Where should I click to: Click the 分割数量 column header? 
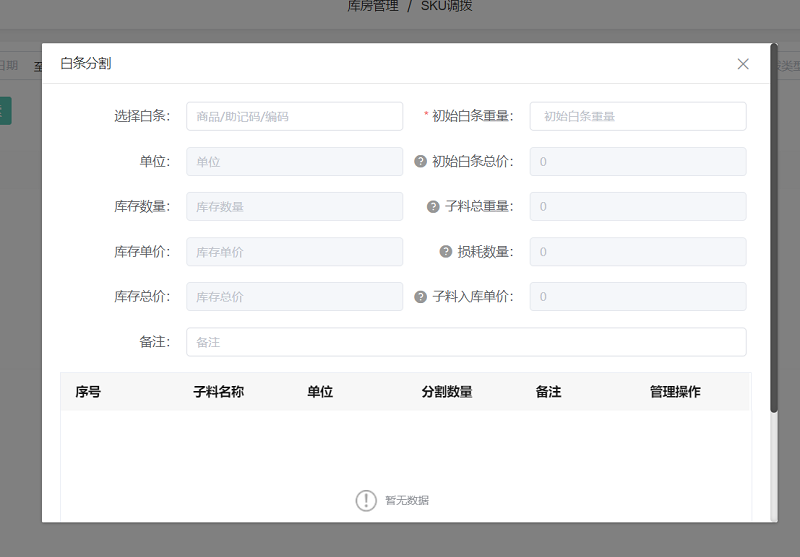(x=447, y=392)
